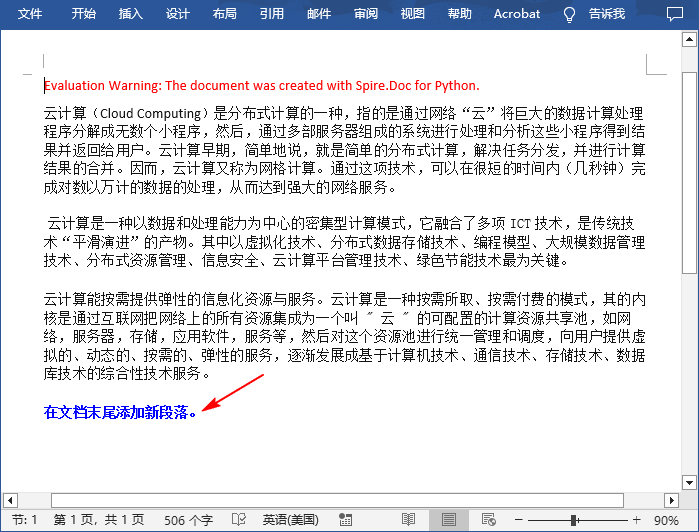Open the Acrobat ribbon tab
This screenshot has height=532, width=699.
pos(516,14)
